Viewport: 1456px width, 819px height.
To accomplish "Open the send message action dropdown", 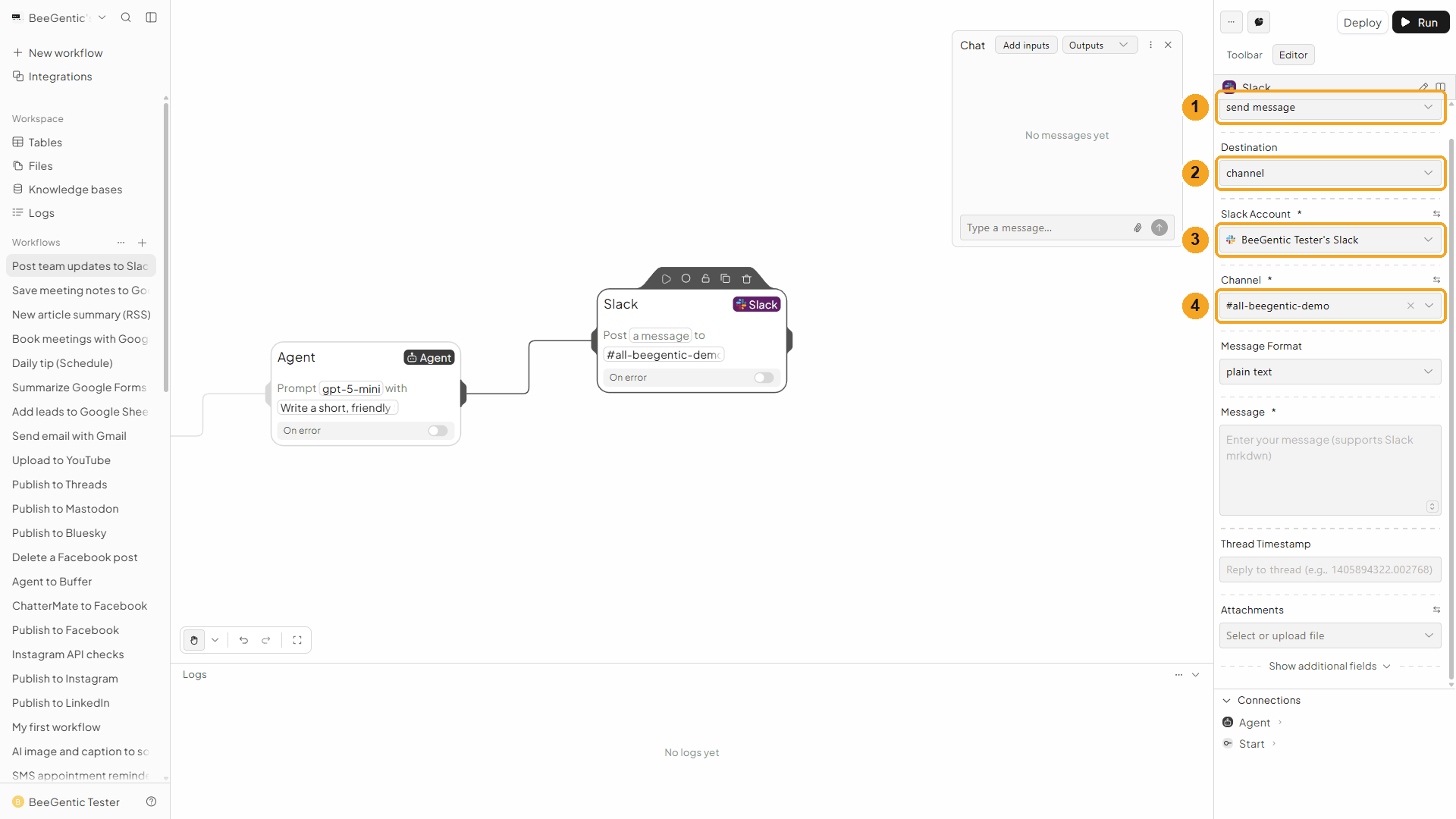I will (1330, 108).
